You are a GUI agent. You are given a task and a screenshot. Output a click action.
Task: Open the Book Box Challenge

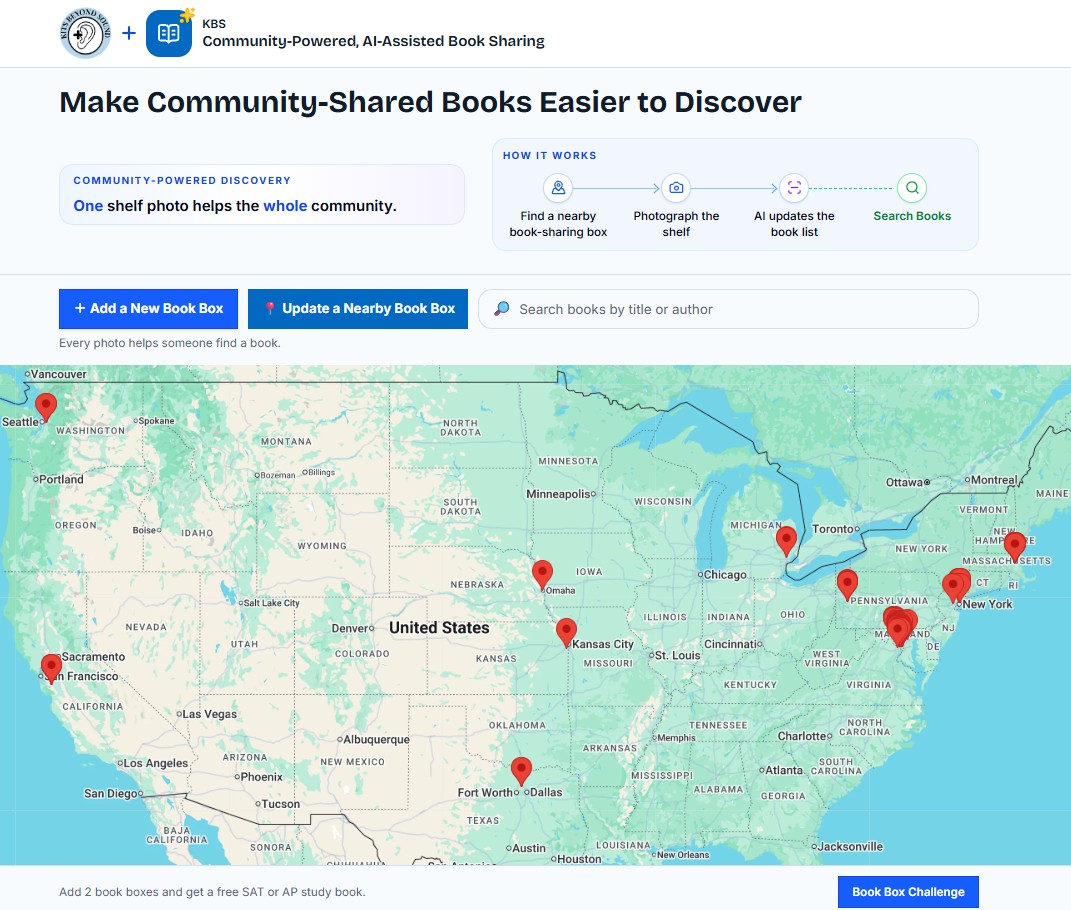pyautogui.click(x=908, y=892)
